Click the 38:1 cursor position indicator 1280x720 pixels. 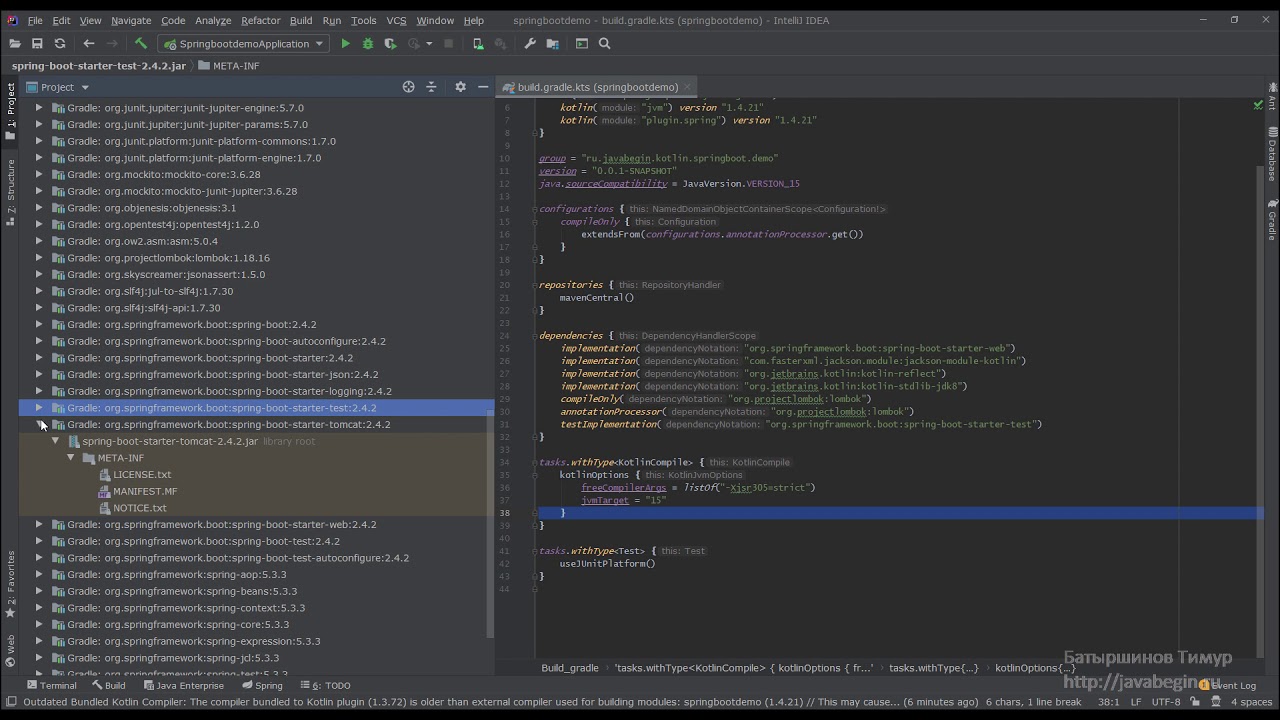[x=1108, y=702]
